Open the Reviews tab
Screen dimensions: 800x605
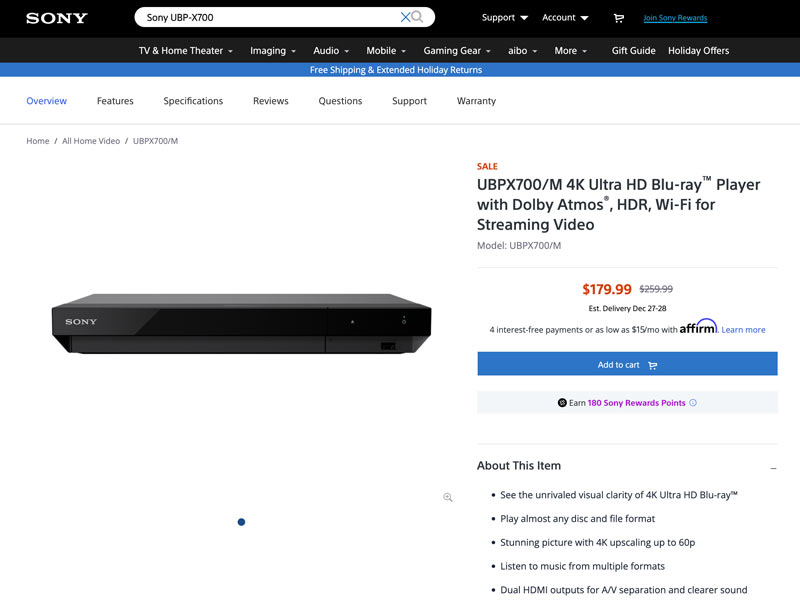270,100
